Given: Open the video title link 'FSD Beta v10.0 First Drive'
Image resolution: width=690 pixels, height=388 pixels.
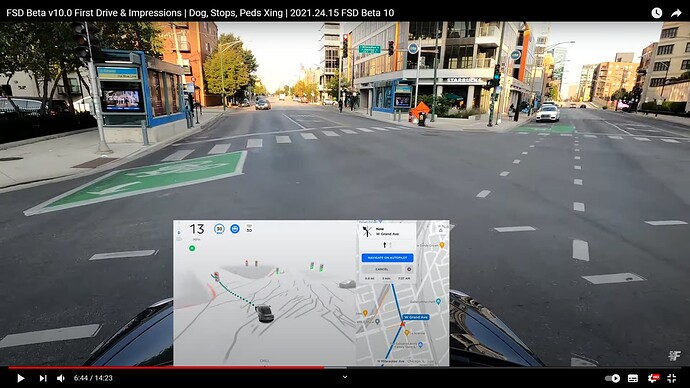Looking at the screenshot, I should pyautogui.click(x=200, y=13).
